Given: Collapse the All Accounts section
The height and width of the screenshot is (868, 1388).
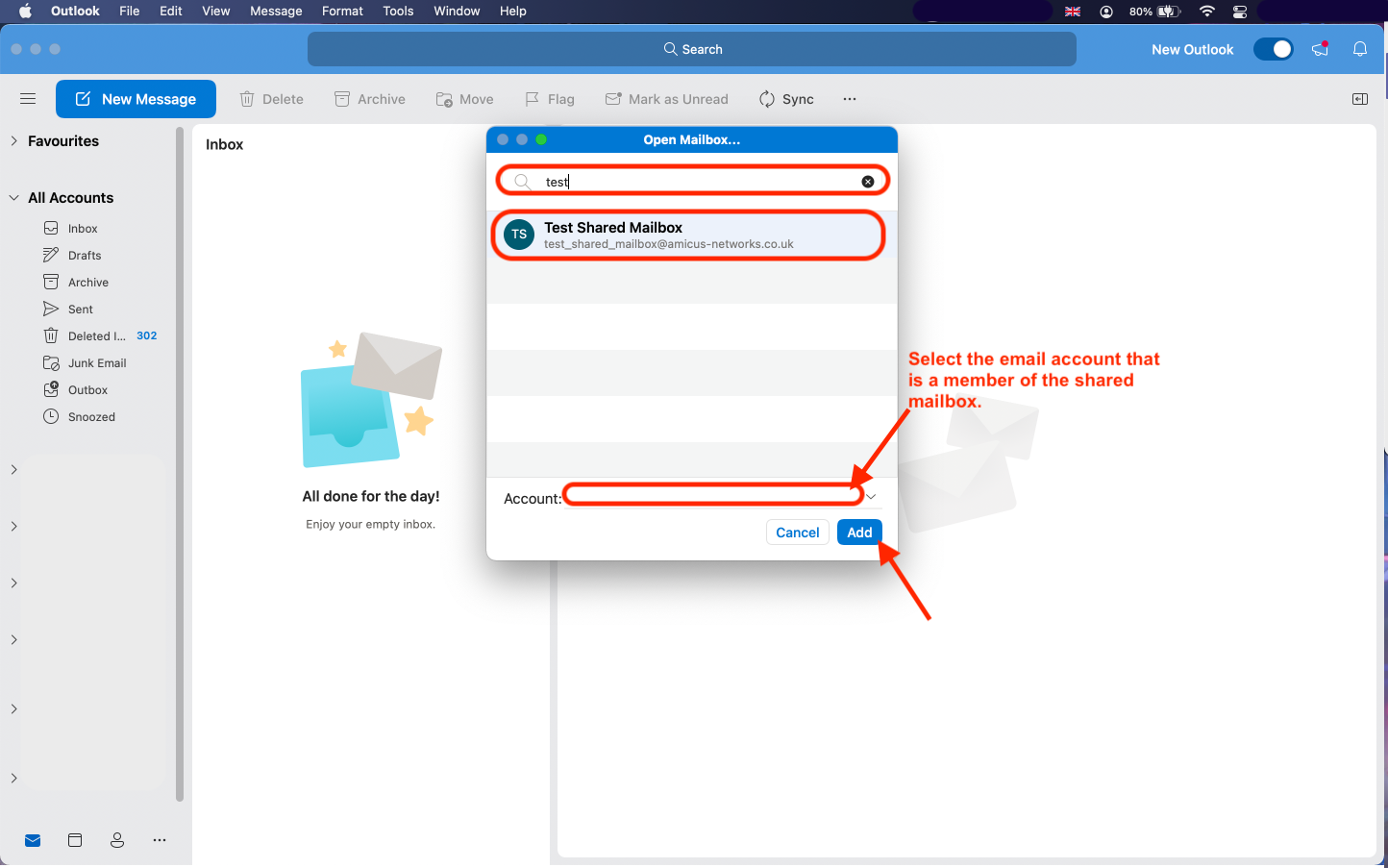Looking at the screenshot, I should coord(13,198).
